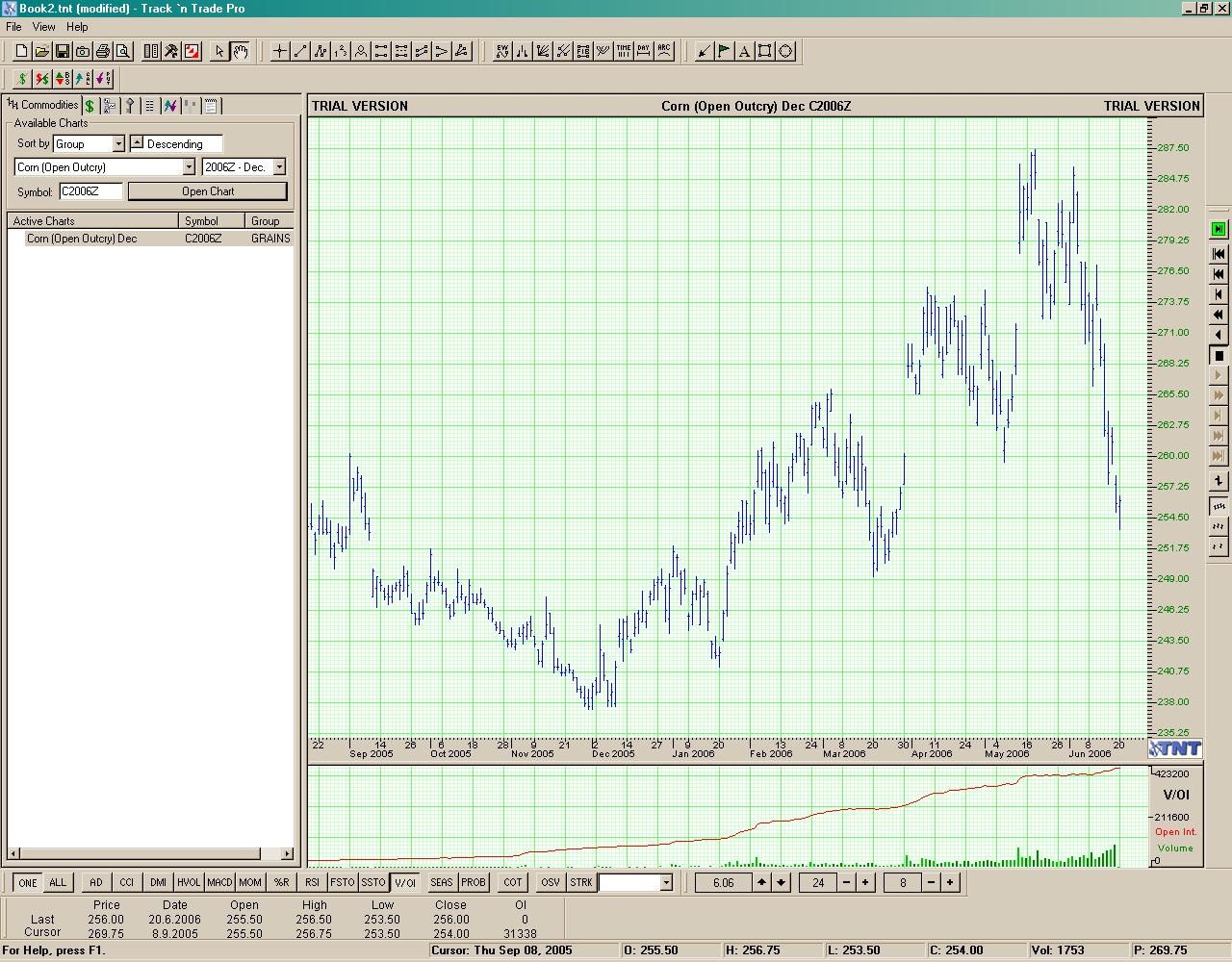Screen dimensions: 1232x962
Task: Place a green flag marker on chart
Action: point(725,51)
